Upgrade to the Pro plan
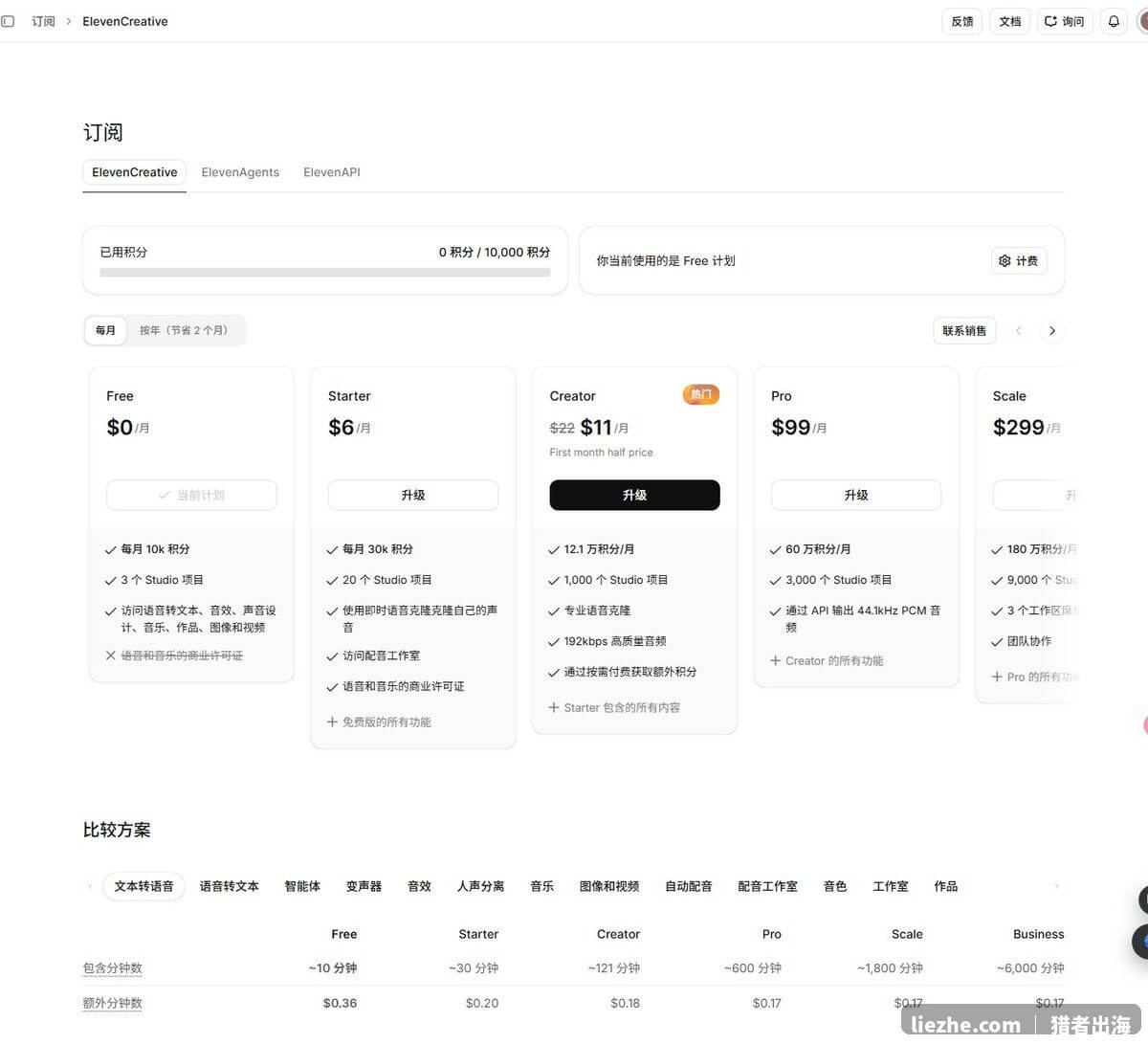The height and width of the screenshot is (1044, 1148). (x=856, y=495)
